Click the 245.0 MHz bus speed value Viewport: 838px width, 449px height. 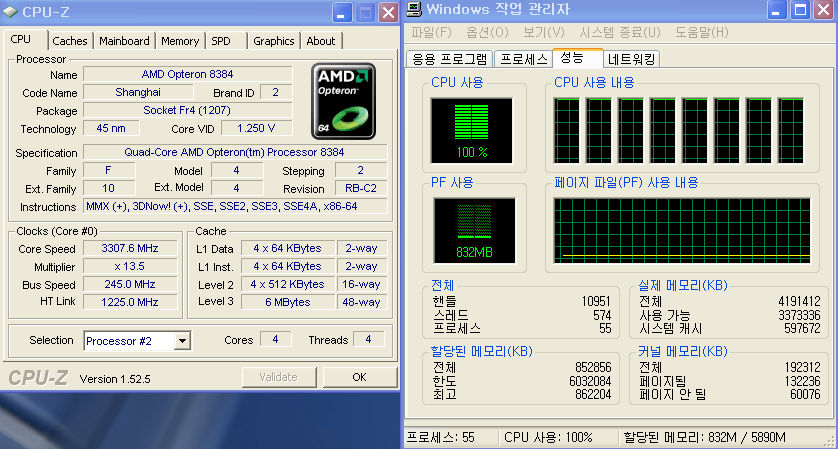(130, 284)
